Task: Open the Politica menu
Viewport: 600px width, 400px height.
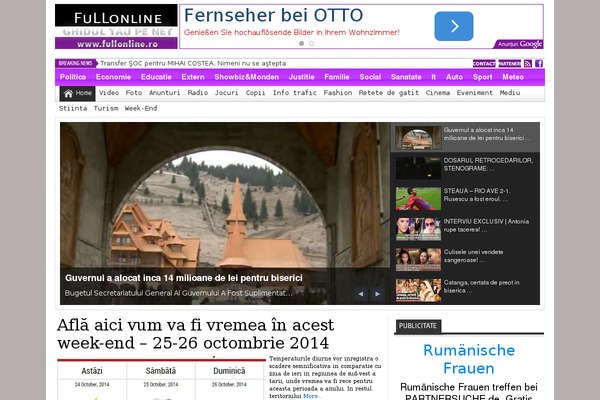Action: tap(73, 77)
